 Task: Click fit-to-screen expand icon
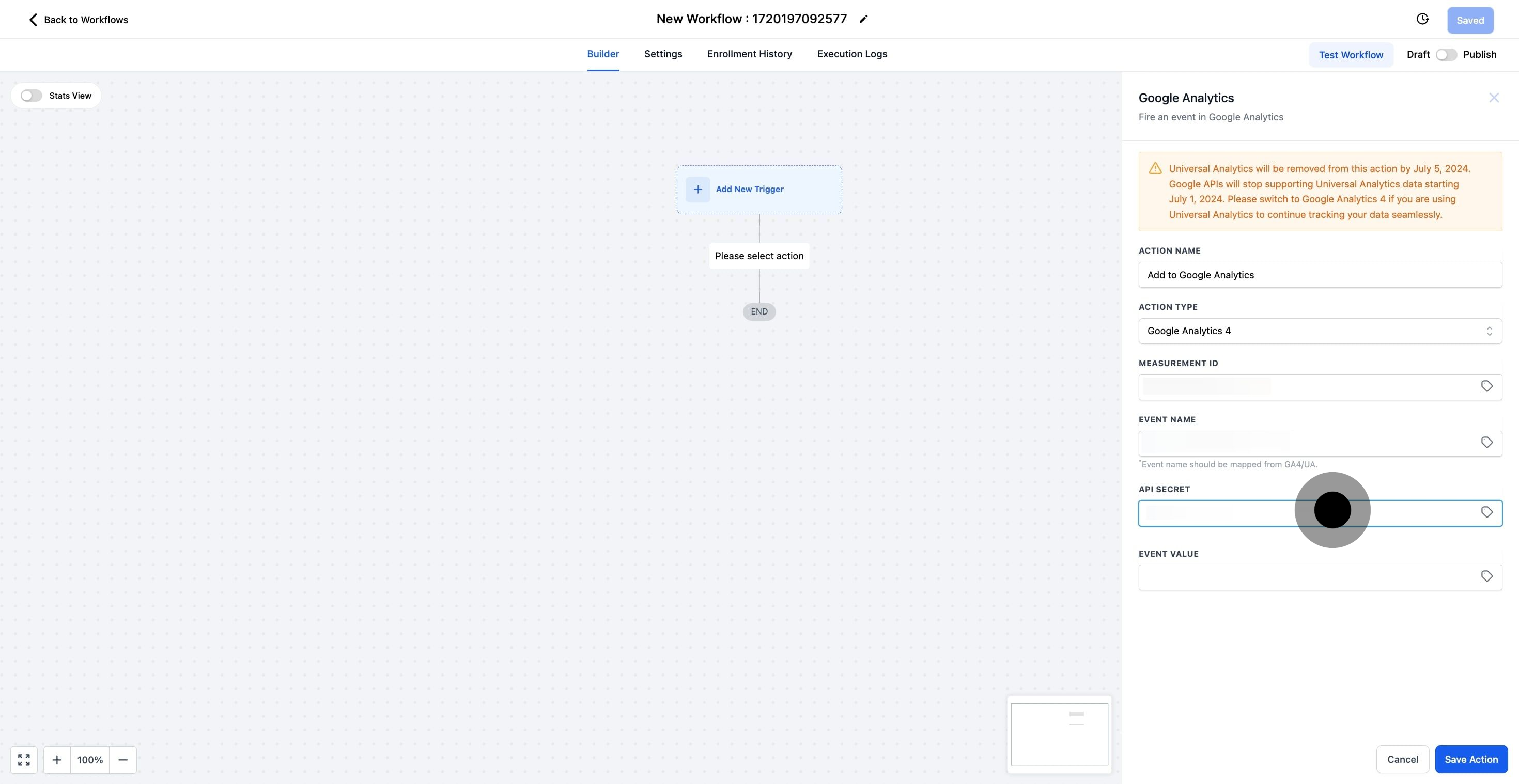24,760
